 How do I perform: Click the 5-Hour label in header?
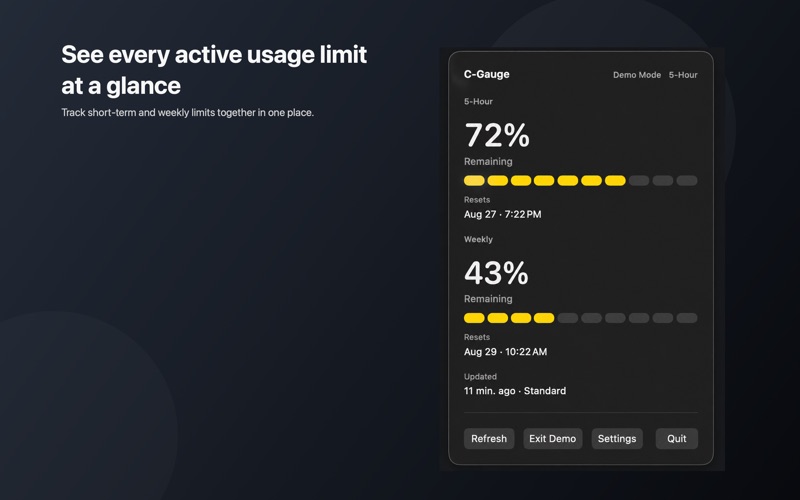(683, 75)
